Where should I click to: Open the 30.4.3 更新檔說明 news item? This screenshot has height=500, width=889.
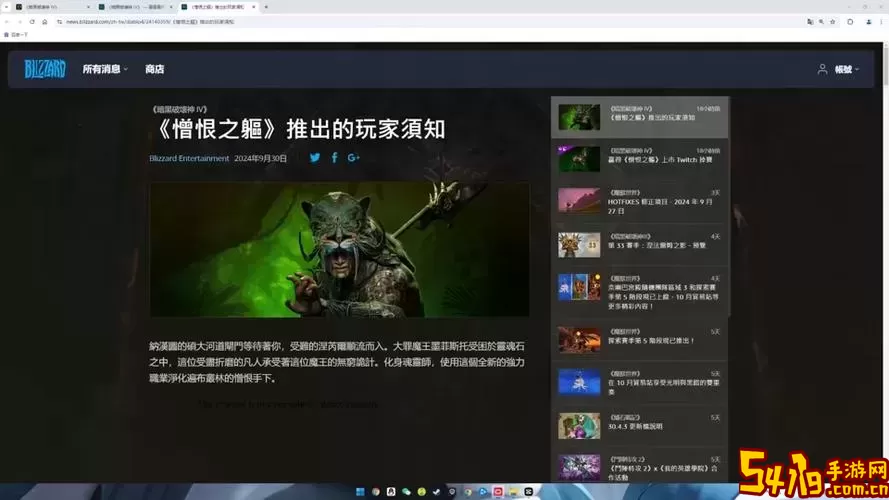click(x=640, y=426)
